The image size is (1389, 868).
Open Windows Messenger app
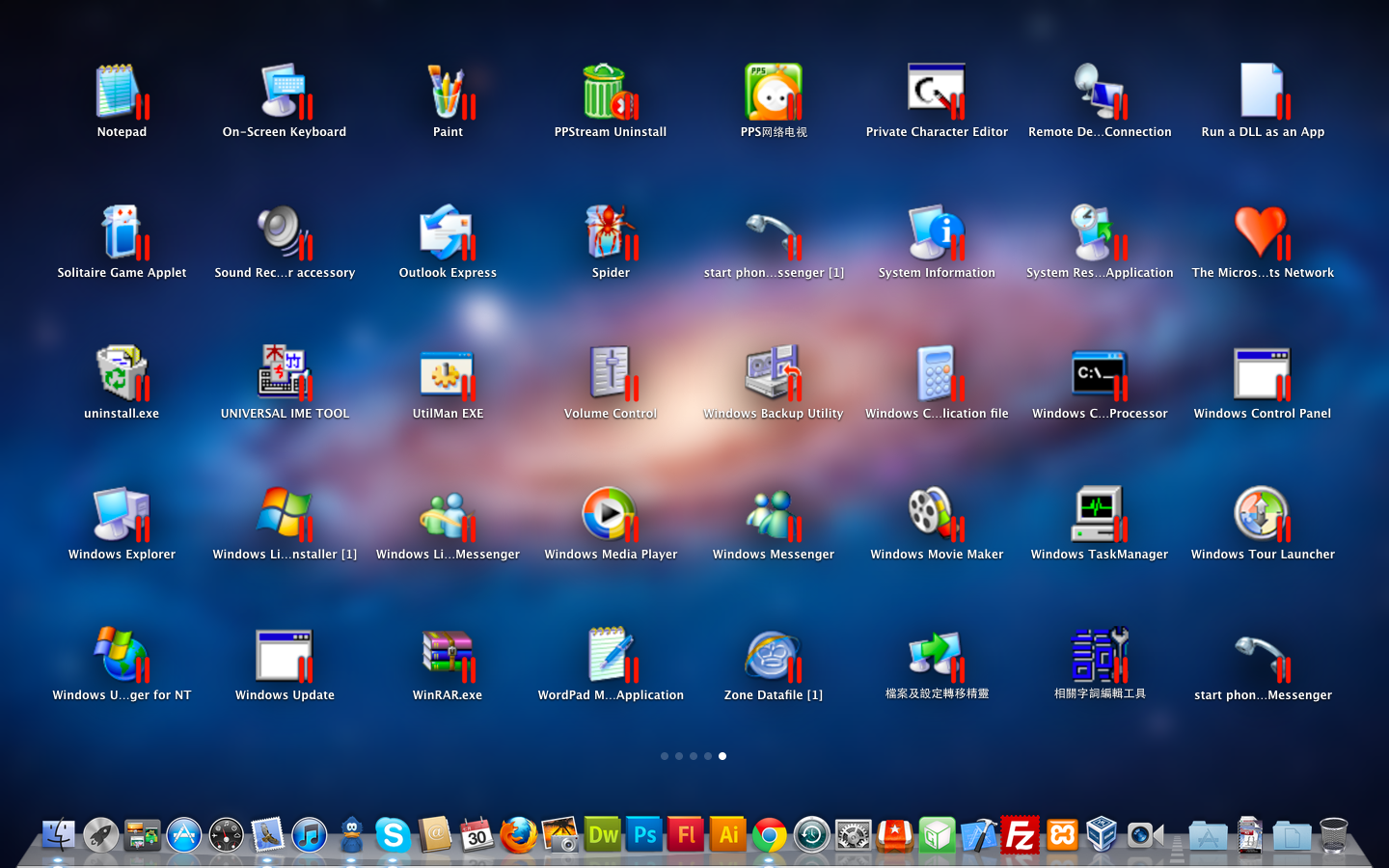(x=774, y=514)
